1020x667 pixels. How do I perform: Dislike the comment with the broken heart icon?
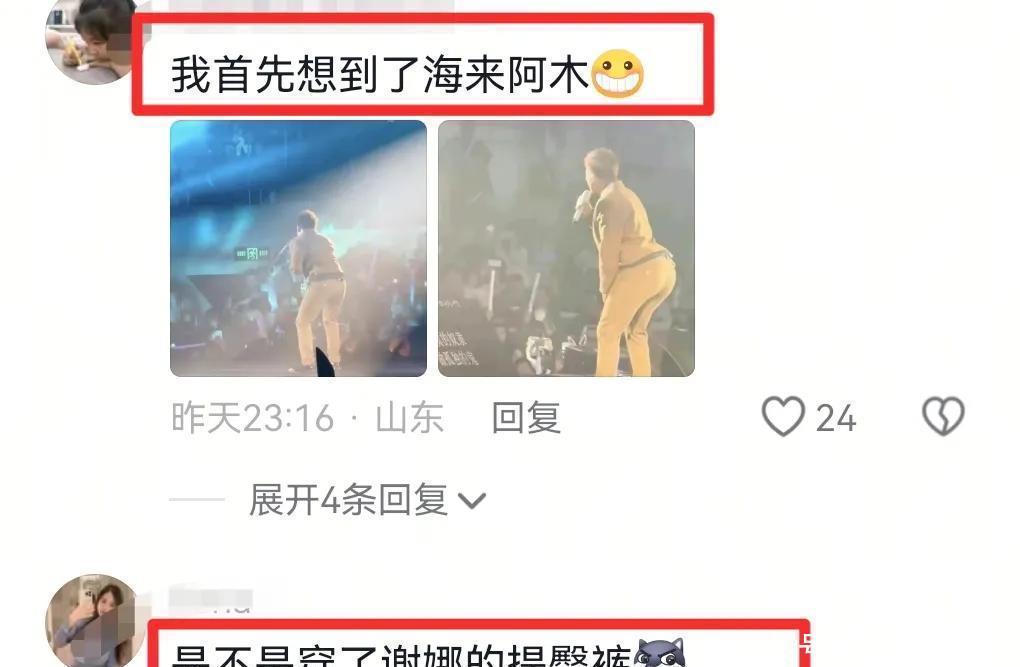pyautogui.click(x=943, y=416)
